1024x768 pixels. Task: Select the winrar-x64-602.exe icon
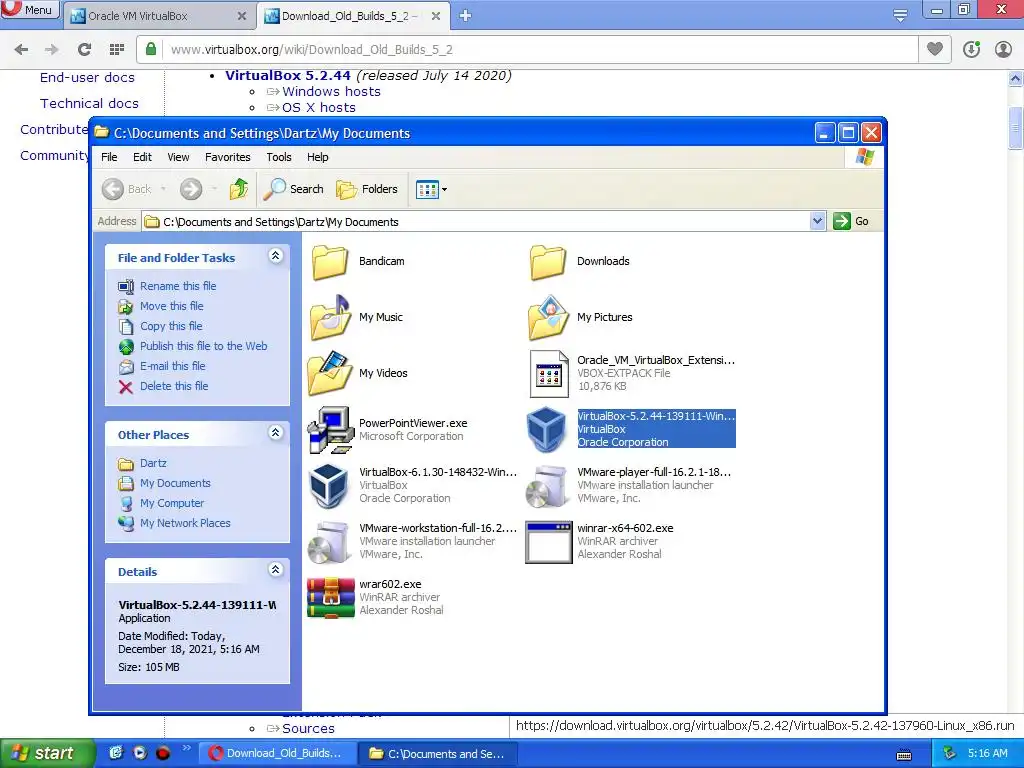[549, 541]
